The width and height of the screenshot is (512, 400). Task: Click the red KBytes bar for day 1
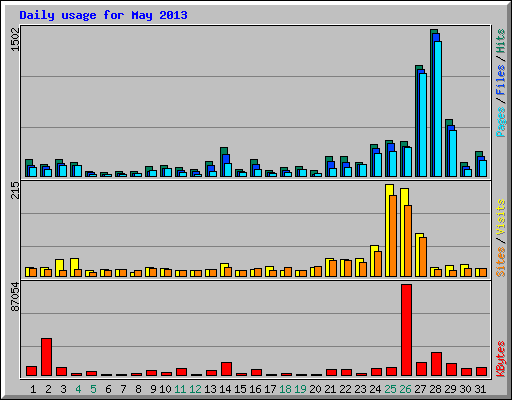[x=31, y=371]
